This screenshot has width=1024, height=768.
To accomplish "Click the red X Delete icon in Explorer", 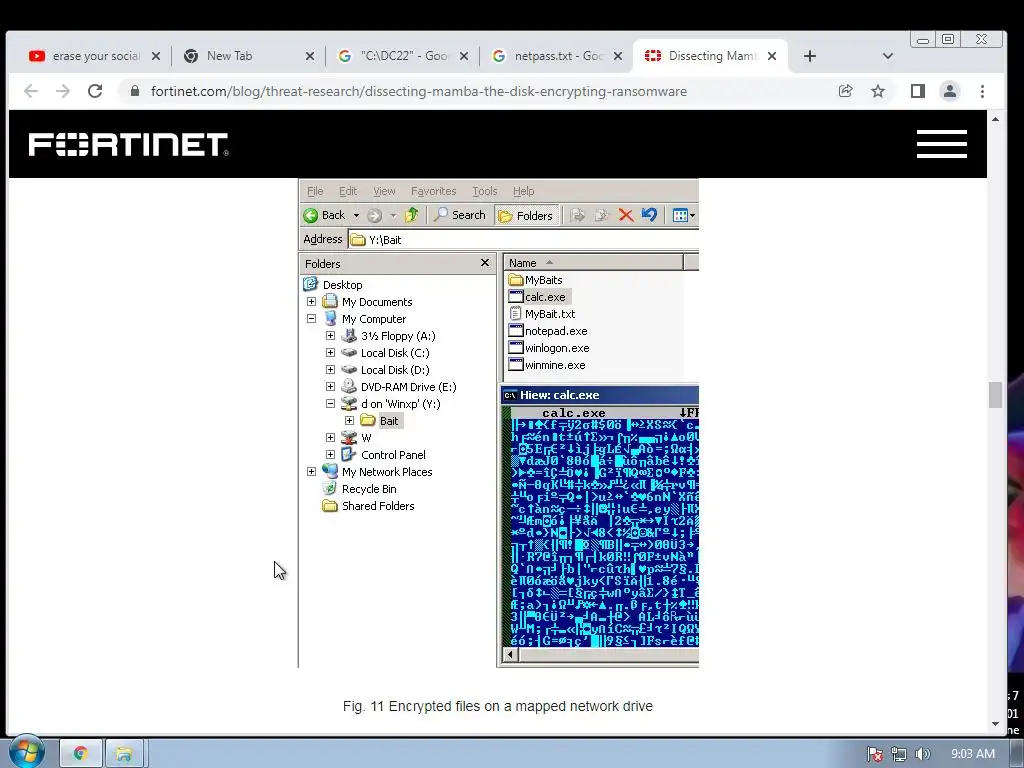I will [626, 215].
